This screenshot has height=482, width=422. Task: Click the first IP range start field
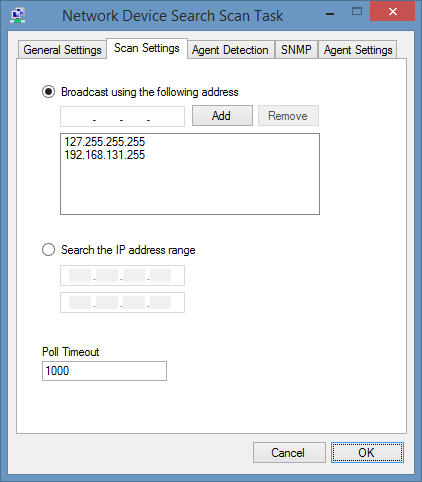click(x=122, y=276)
